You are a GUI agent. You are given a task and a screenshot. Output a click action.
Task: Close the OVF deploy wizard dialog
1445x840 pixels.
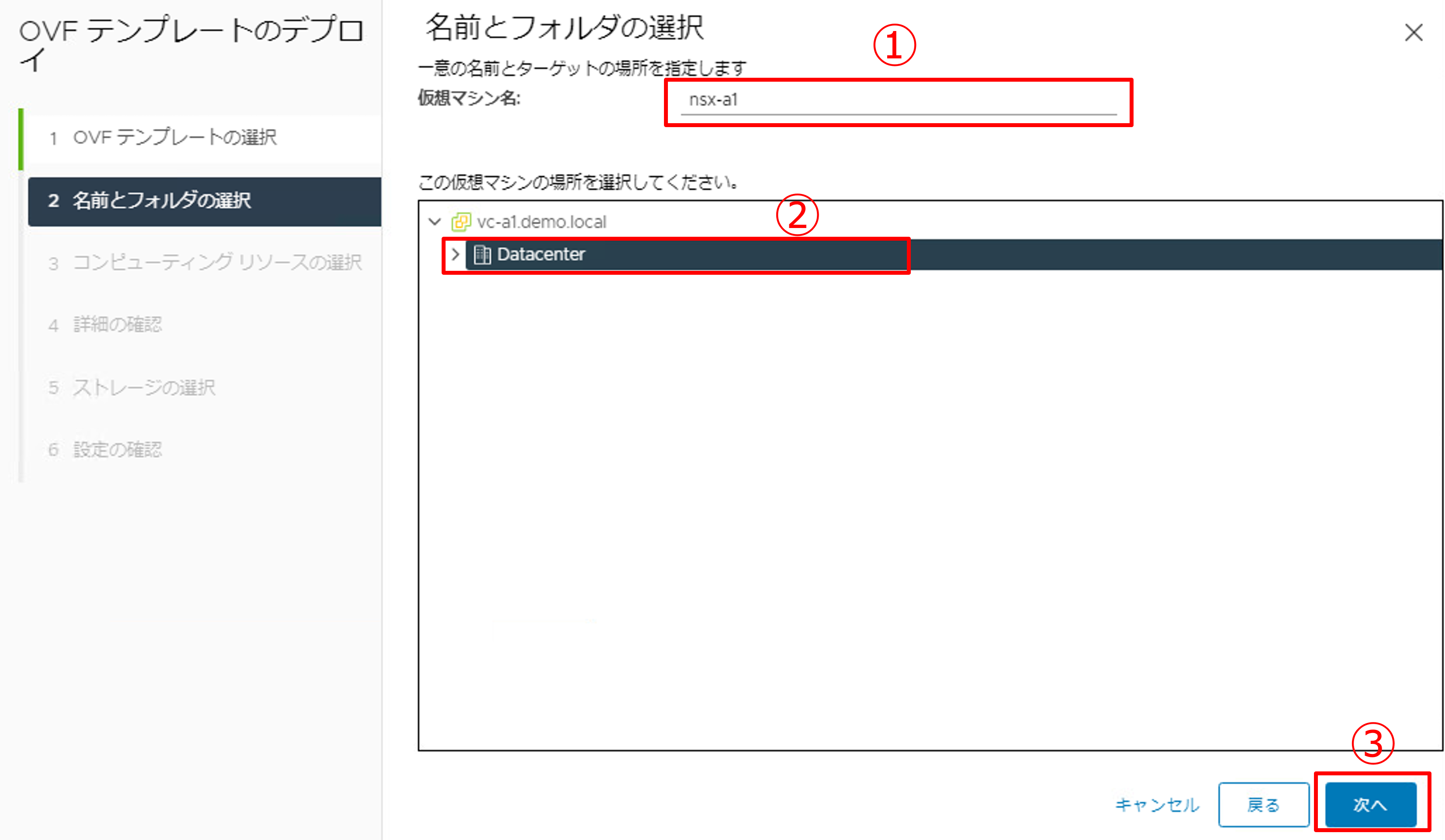click(x=1414, y=33)
